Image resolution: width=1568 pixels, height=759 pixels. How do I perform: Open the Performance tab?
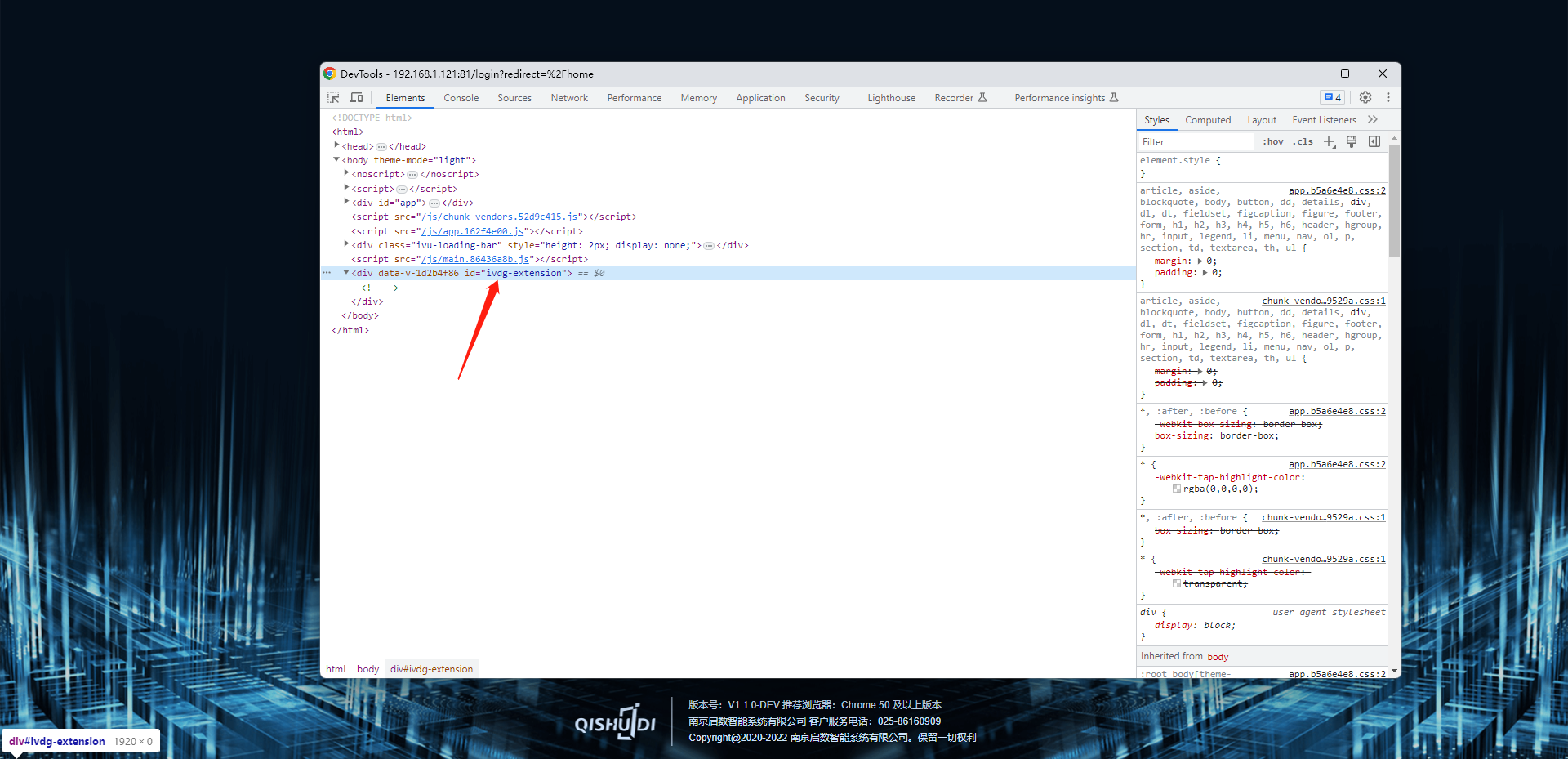[635, 98]
